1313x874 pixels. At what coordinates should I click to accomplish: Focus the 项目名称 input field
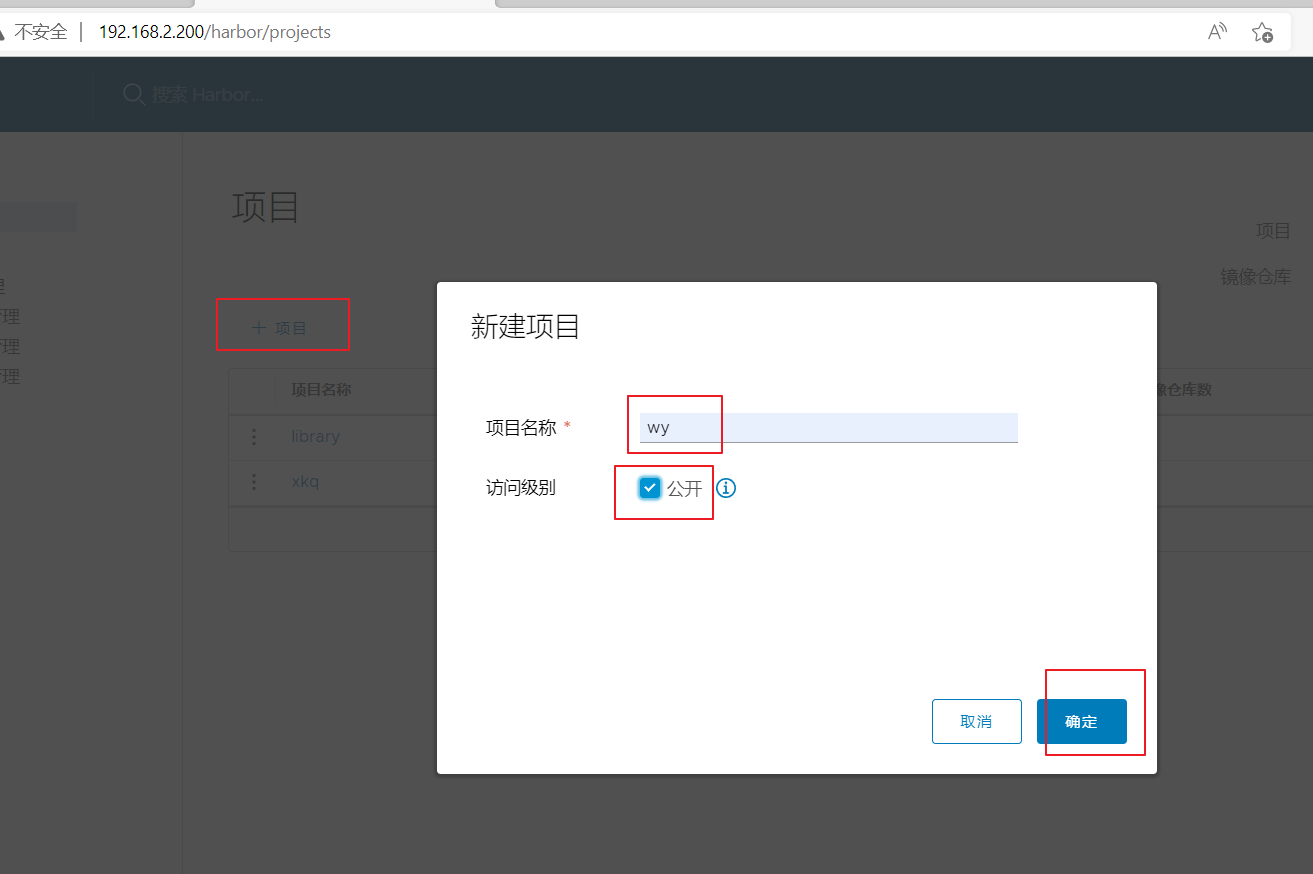click(x=828, y=428)
